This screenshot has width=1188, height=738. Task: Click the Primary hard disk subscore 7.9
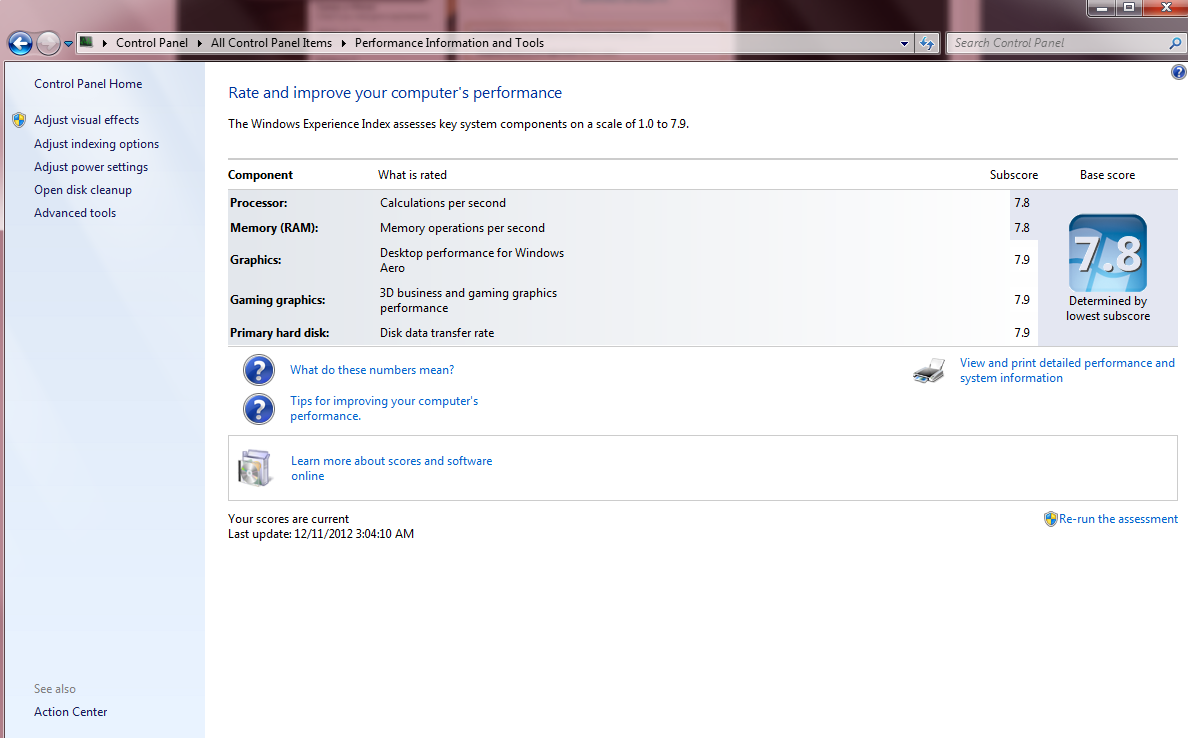point(1022,333)
